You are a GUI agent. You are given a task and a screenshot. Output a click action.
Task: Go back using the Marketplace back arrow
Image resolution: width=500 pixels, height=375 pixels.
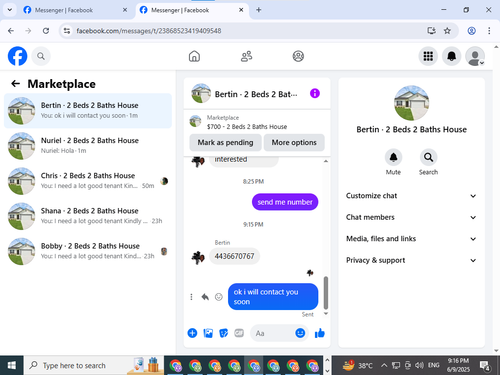[15, 84]
